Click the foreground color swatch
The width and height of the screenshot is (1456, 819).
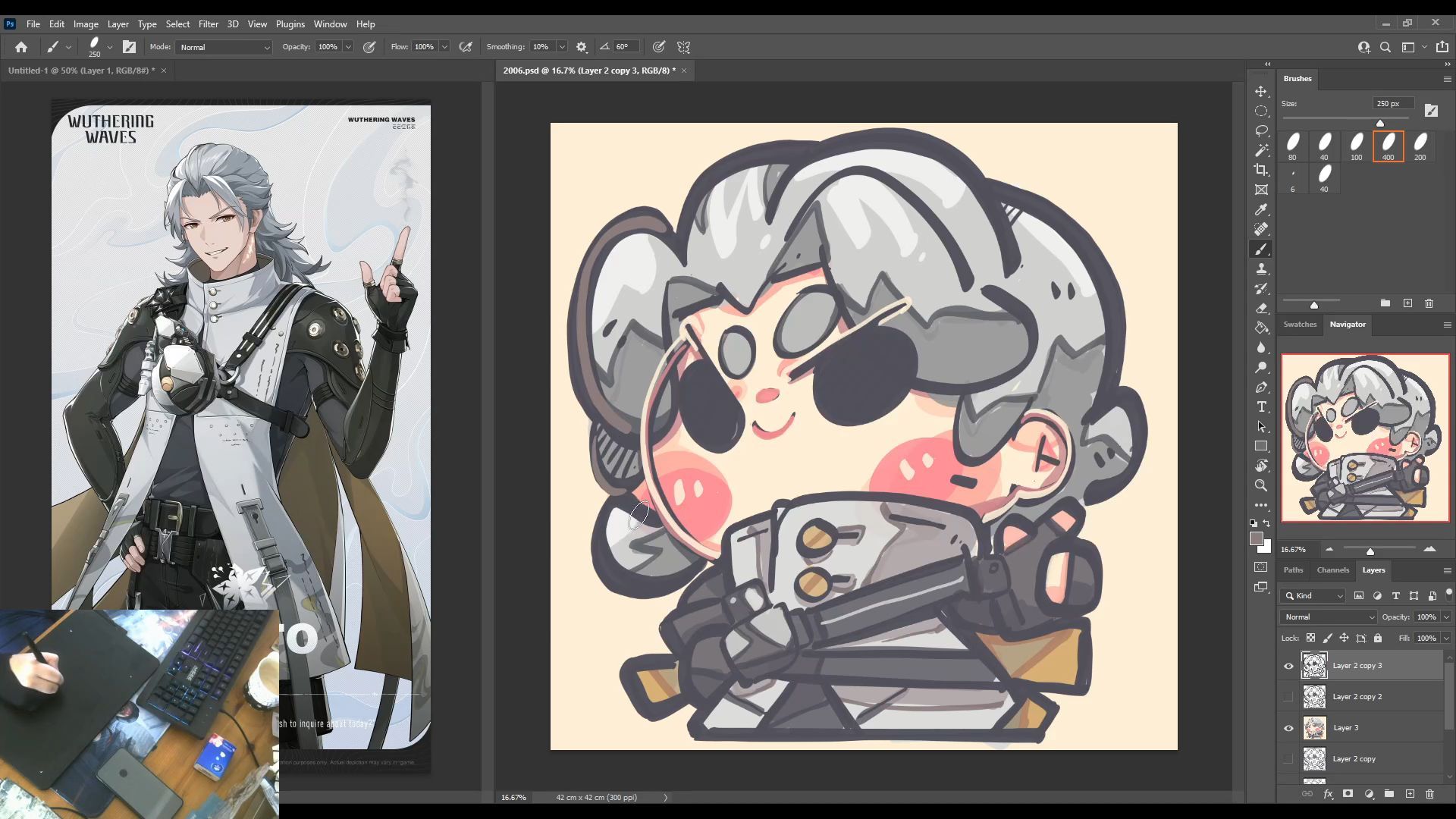coord(1257,538)
